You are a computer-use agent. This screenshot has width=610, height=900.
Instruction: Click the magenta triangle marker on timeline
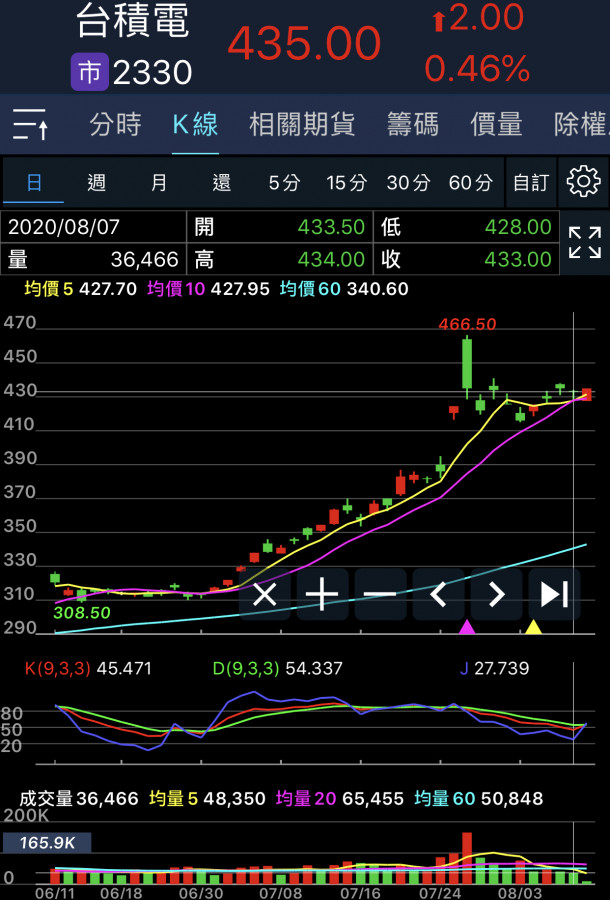(x=466, y=627)
